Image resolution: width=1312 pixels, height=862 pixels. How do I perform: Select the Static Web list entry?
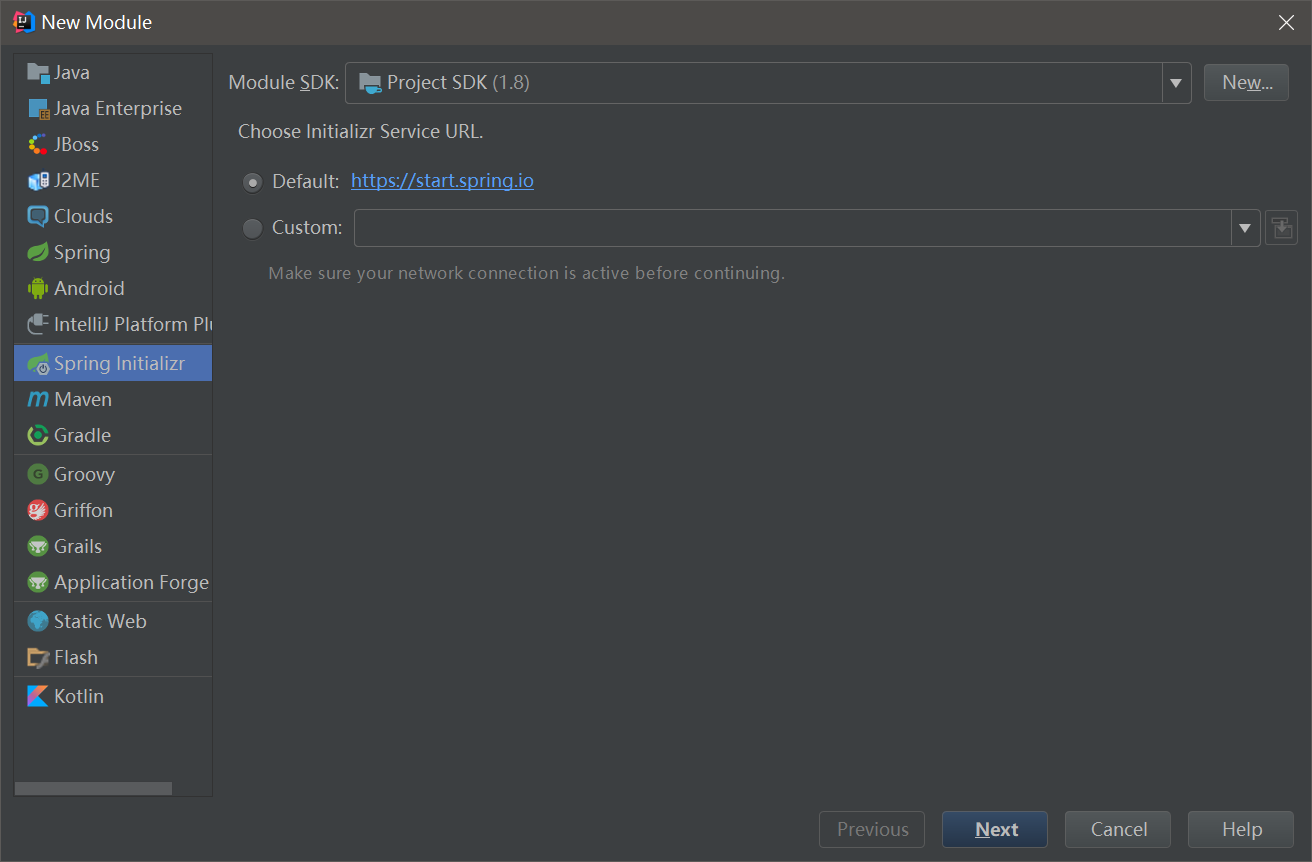click(x=113, y=622)
